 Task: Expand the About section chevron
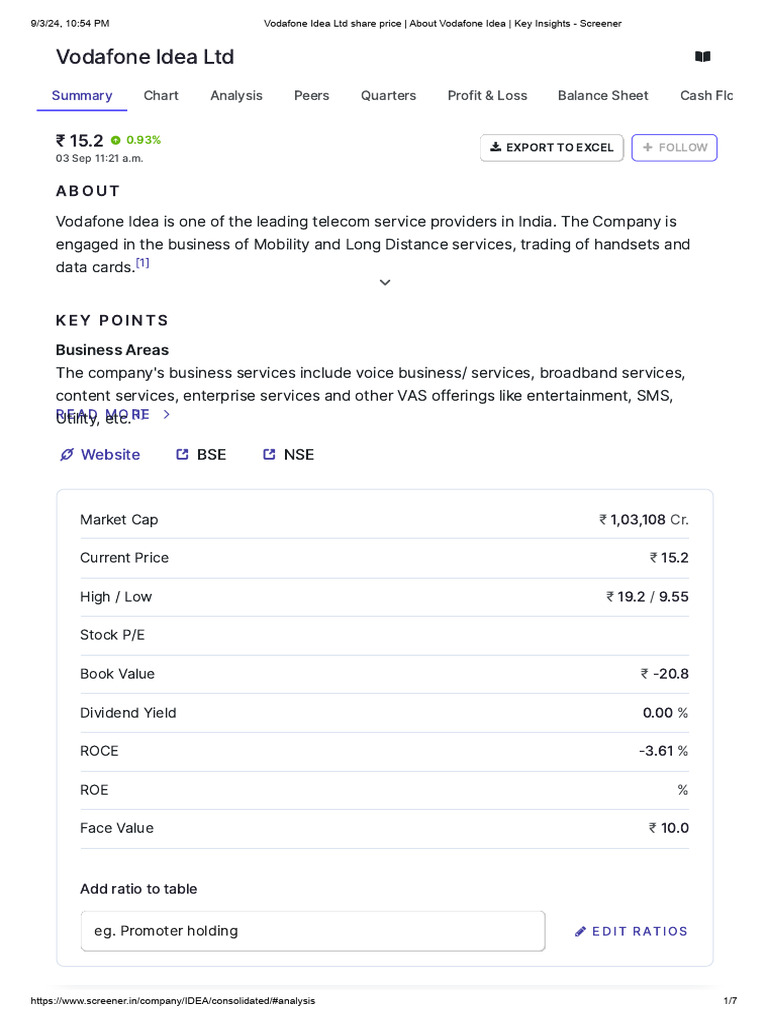[385, 283]
